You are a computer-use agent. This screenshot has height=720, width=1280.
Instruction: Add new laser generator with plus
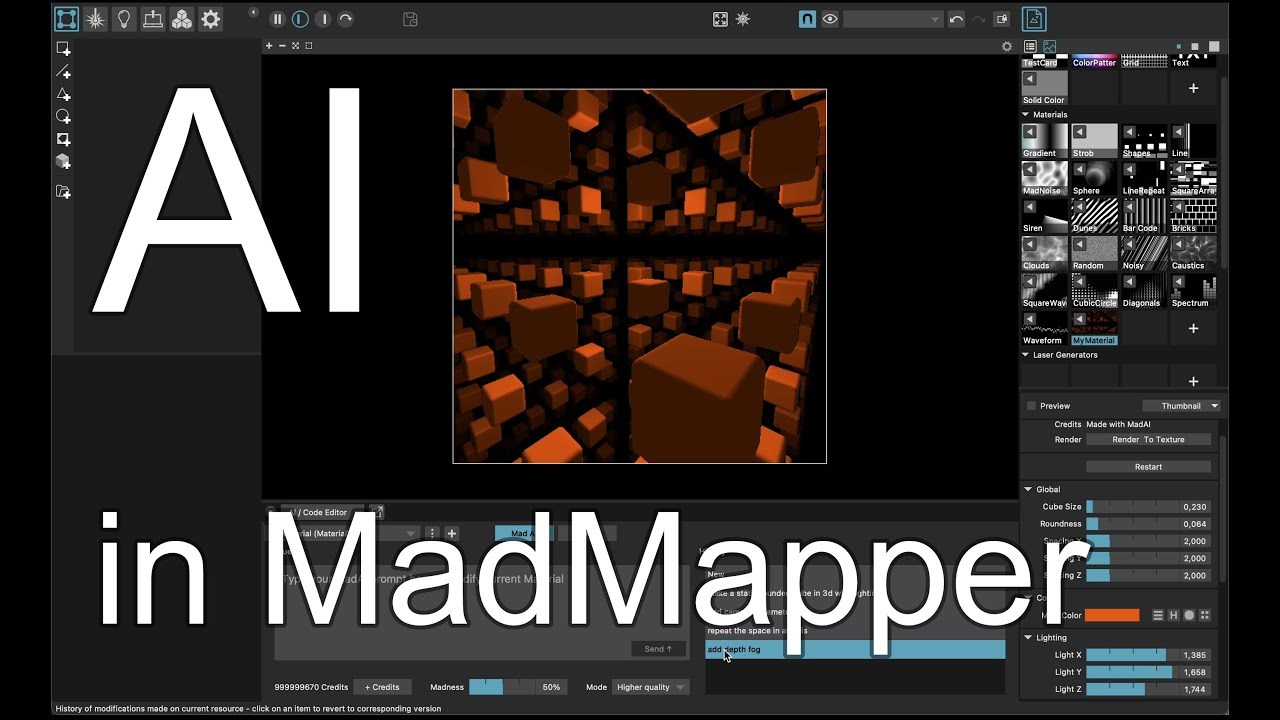pyautogui.click(x=1193, y=381)
